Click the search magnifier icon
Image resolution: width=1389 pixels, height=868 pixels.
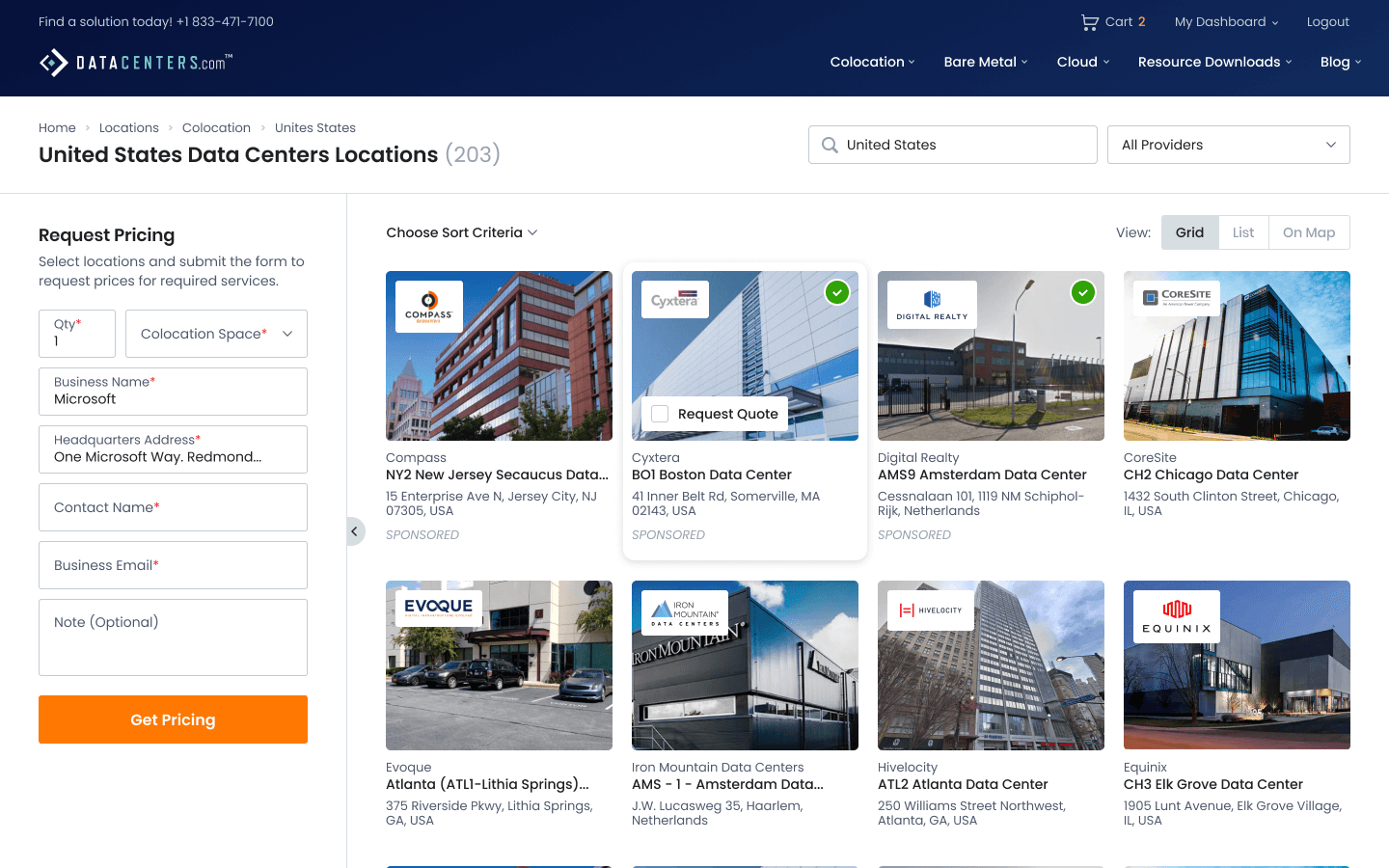click(x=829, y=145)
